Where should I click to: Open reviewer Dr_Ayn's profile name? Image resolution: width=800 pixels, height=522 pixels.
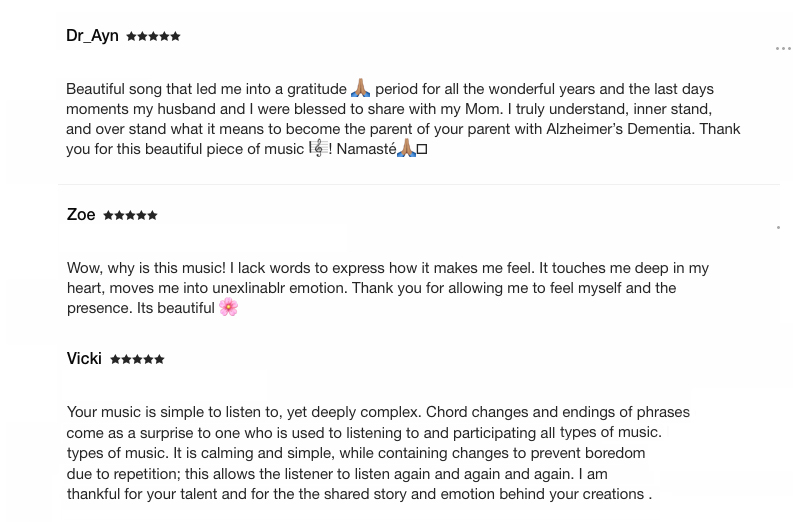click(92, 36)
